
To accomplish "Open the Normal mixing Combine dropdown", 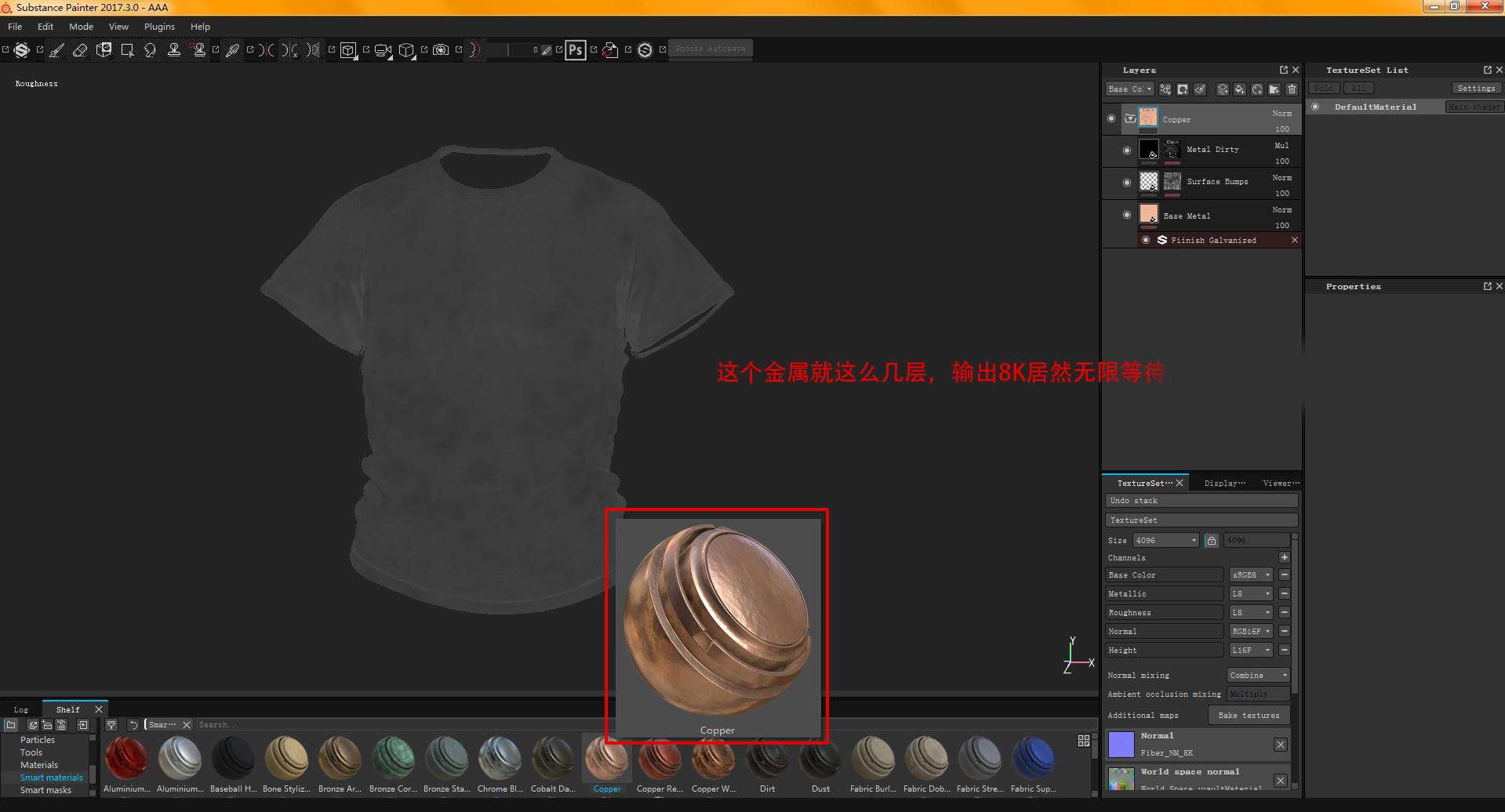I will 1259,676.
